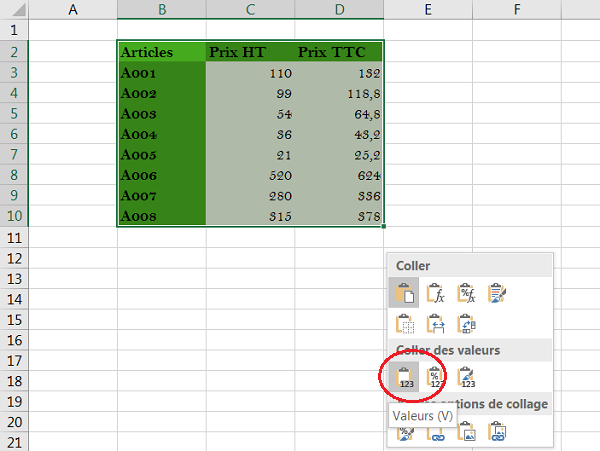This screenshot has width=600, height=451.
Task: Click the Prix HT value 36
Action: (x=250, y=134)
